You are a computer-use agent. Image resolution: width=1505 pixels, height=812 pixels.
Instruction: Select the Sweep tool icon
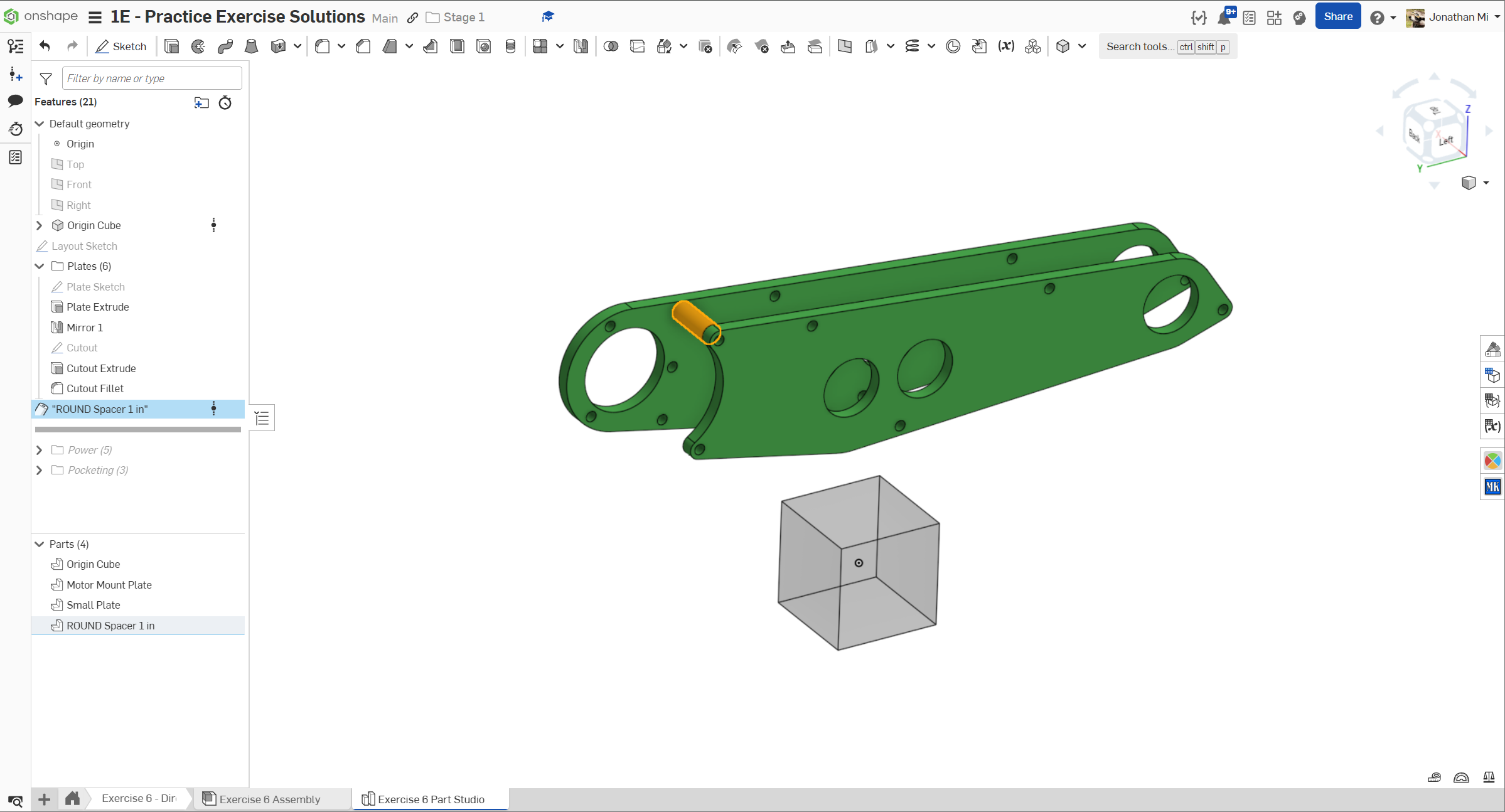pos(225,46)
